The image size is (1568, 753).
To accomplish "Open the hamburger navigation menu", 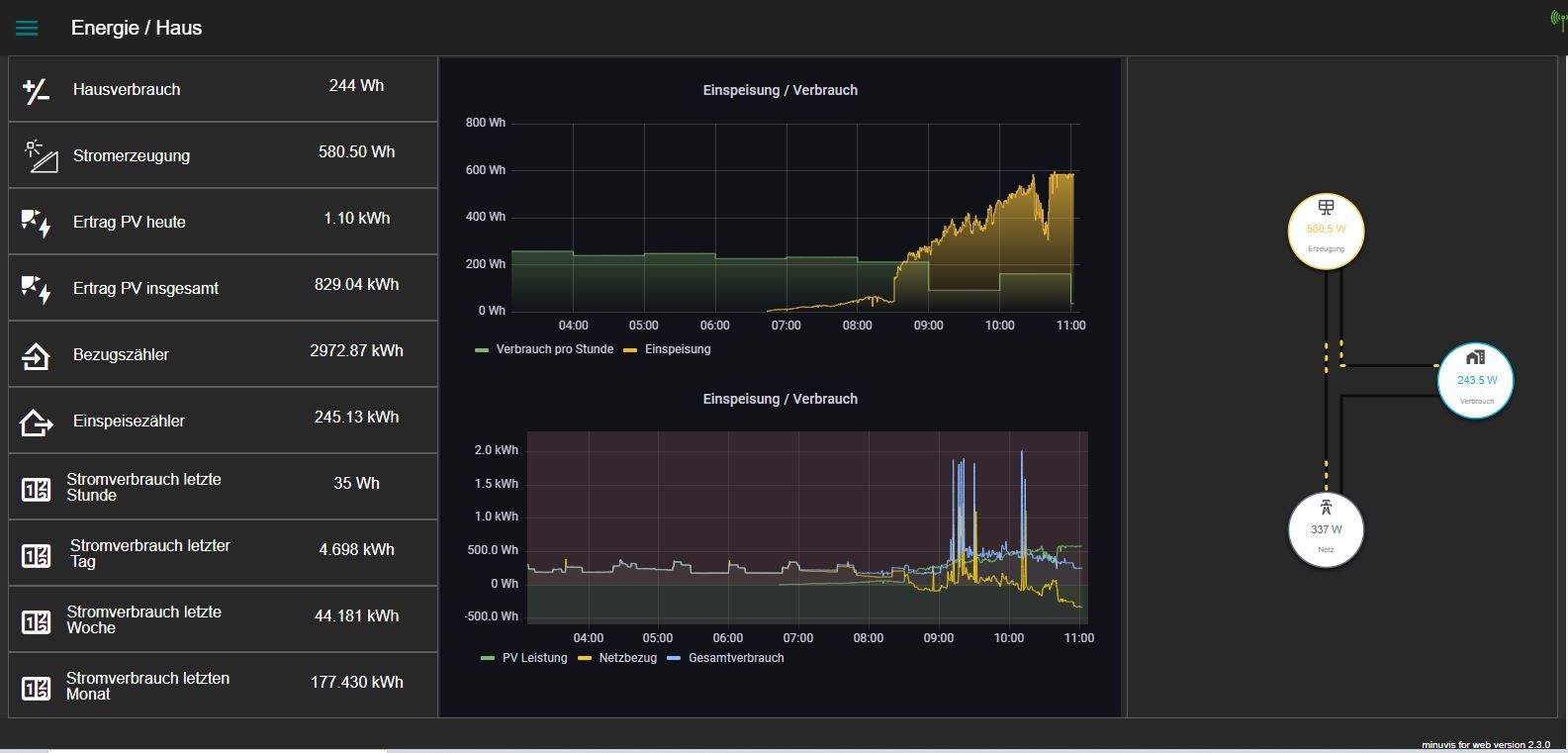I will pos(27,29).
